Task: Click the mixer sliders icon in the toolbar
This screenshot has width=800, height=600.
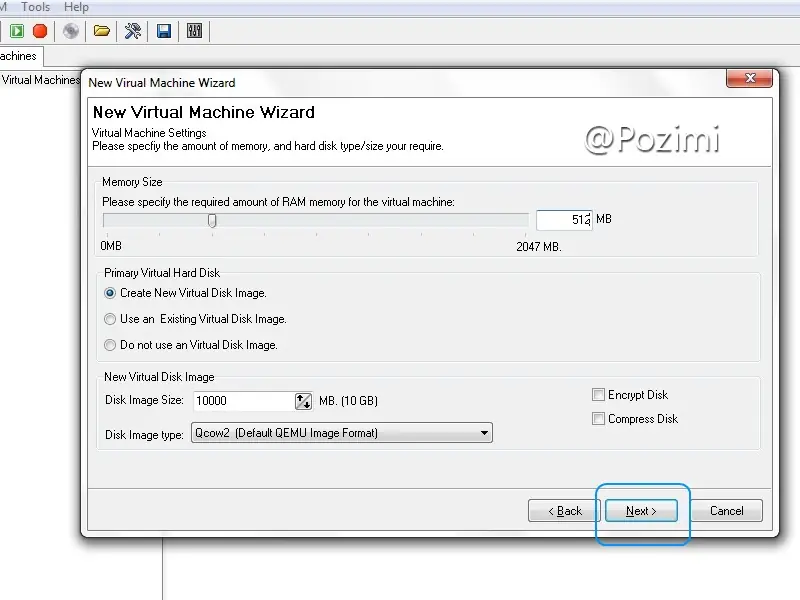Action: (x=194, y=31)
